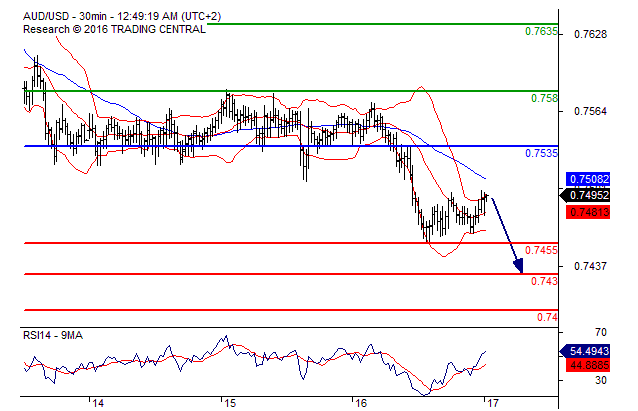Click the 0.7455 support label
Image resolution: width=638 pixels, height=411 pixels.
click(541, 250)
